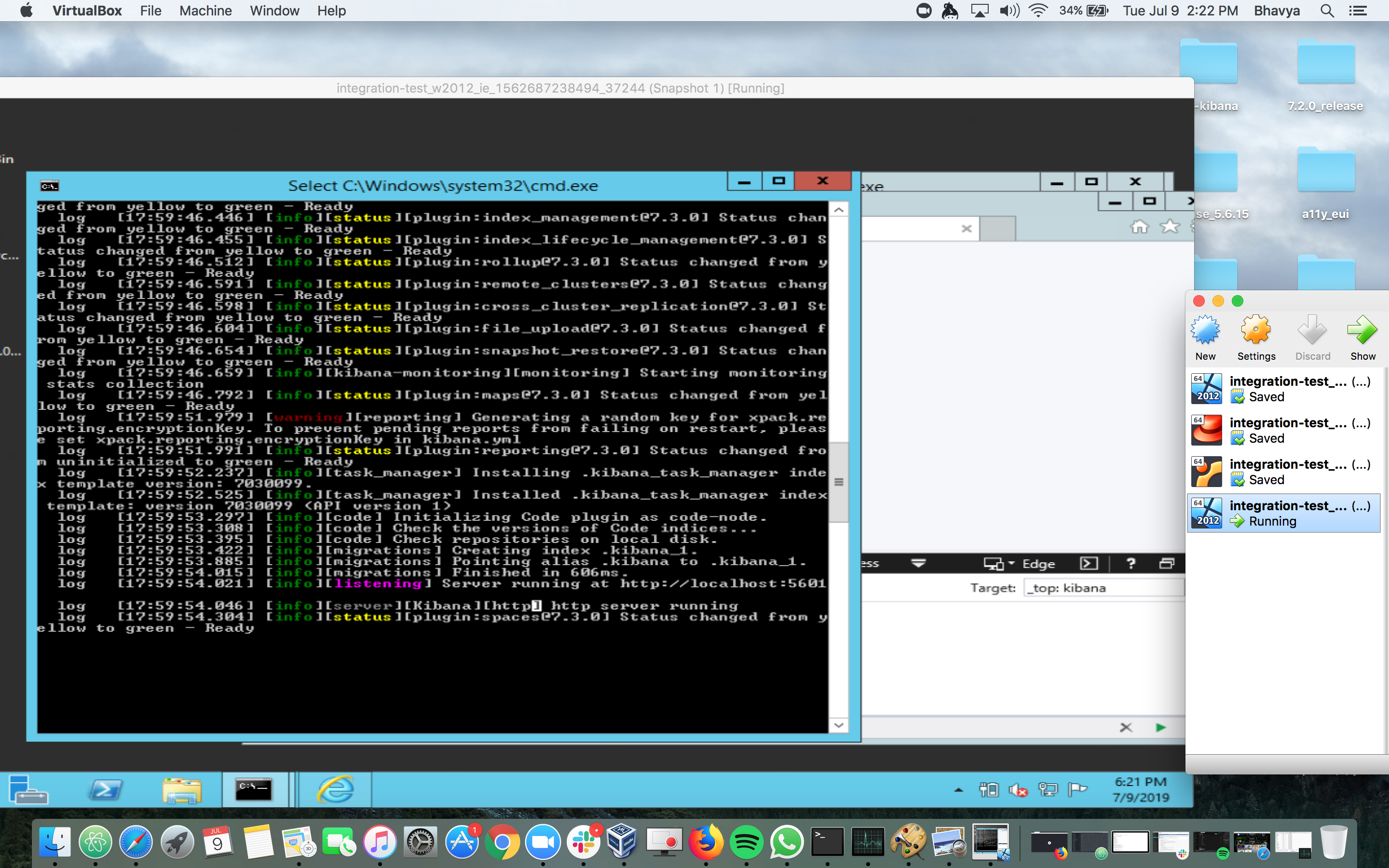Image resolution: width=1389 pixels, height=868 pixels.
Task: Click the cmd window scrollbar thumb
Action: 839,482
